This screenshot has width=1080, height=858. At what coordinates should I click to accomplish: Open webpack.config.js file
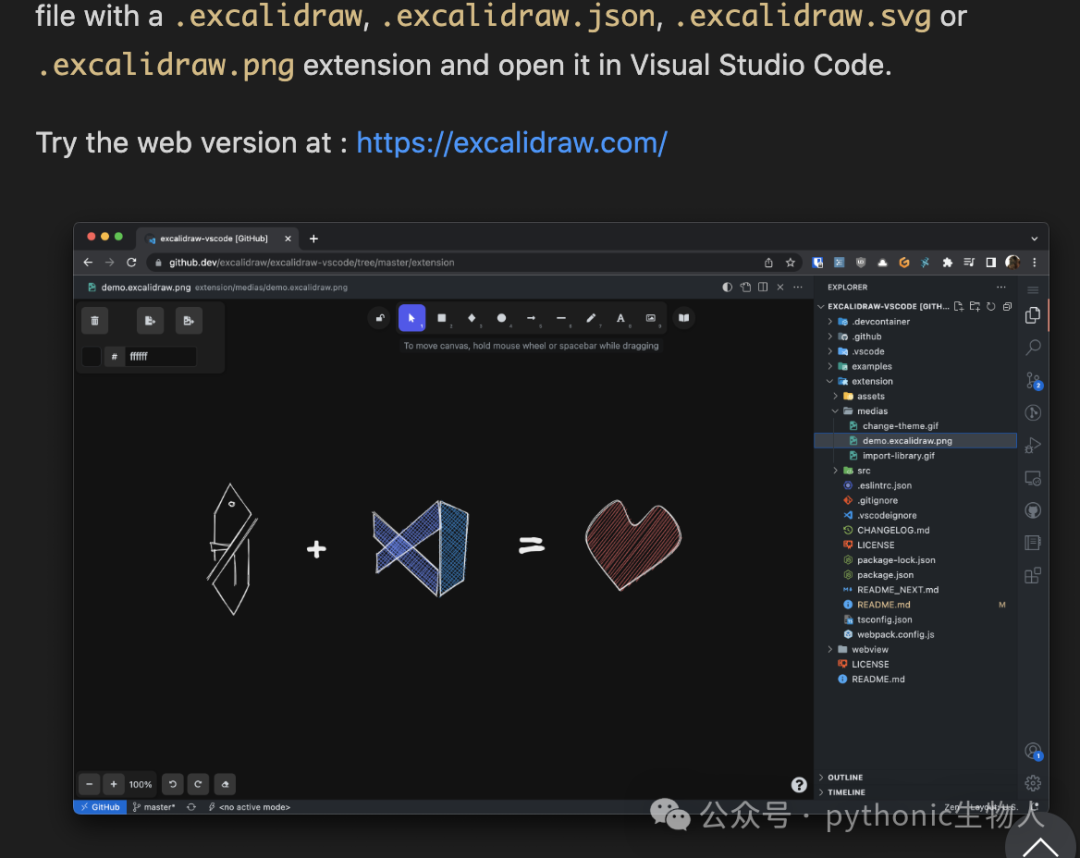tap(916, 635)
